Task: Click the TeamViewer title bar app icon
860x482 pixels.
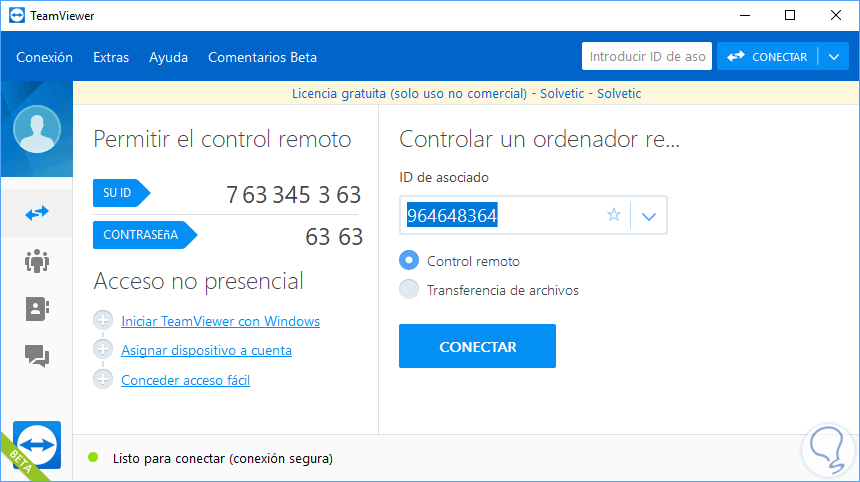Action: coord(17,15)
